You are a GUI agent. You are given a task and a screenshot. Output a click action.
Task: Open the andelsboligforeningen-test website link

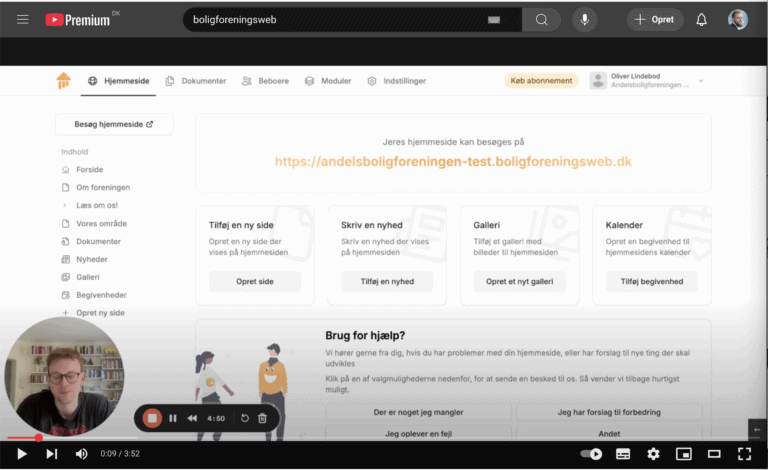pyautogui.click(x=453, y=162)
